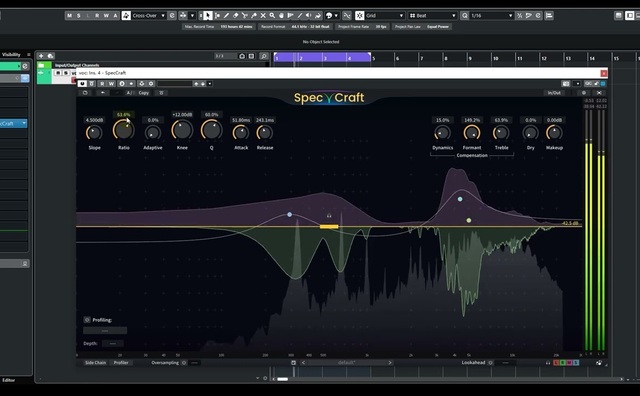This screenshot has height=396, width=640.
Task: Click the Ratio knob
Action: 124,131
